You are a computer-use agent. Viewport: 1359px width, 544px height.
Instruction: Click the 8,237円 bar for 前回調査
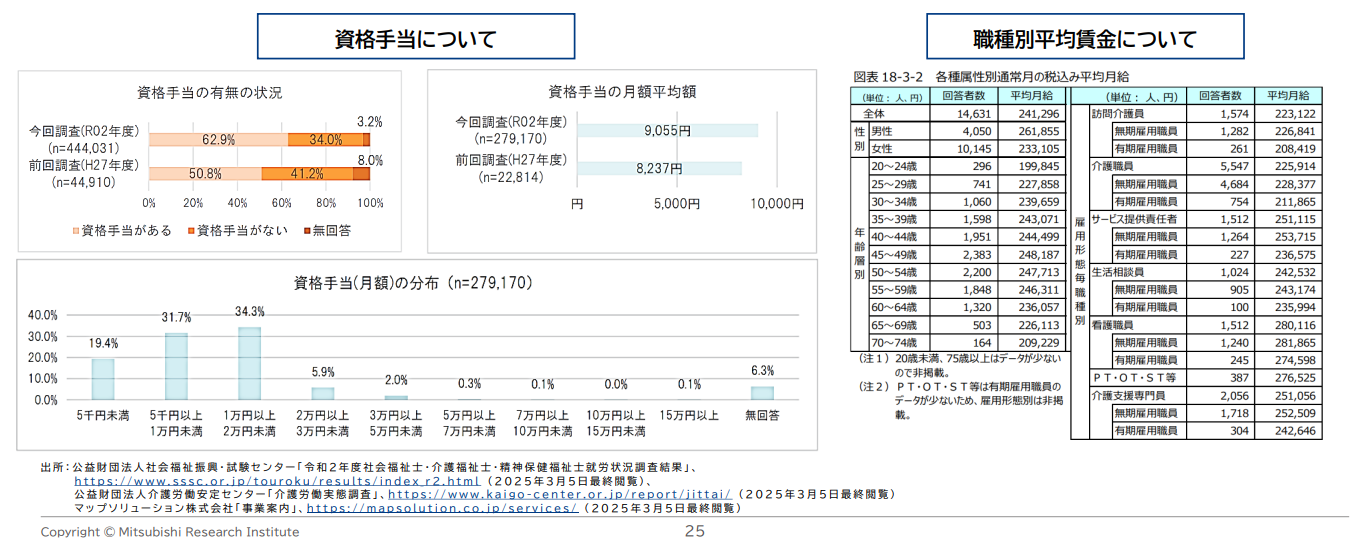coord(659,168)
